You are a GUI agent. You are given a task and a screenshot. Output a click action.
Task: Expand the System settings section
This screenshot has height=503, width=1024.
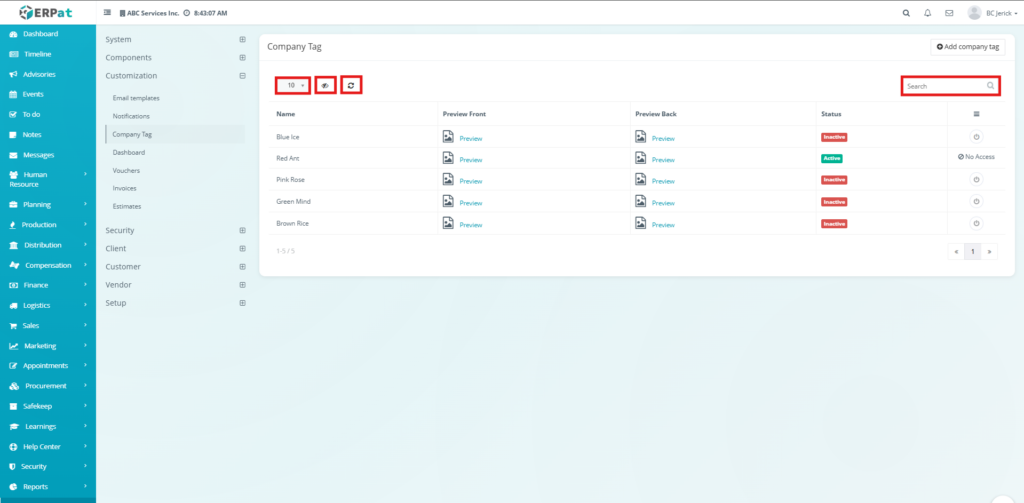coord(242,40)
